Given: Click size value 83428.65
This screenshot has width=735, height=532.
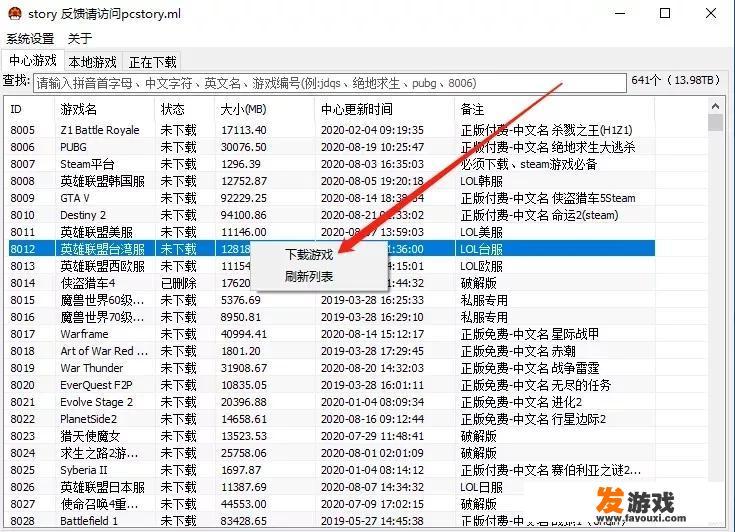Looking at the screenshot, I should pos(243,521).
